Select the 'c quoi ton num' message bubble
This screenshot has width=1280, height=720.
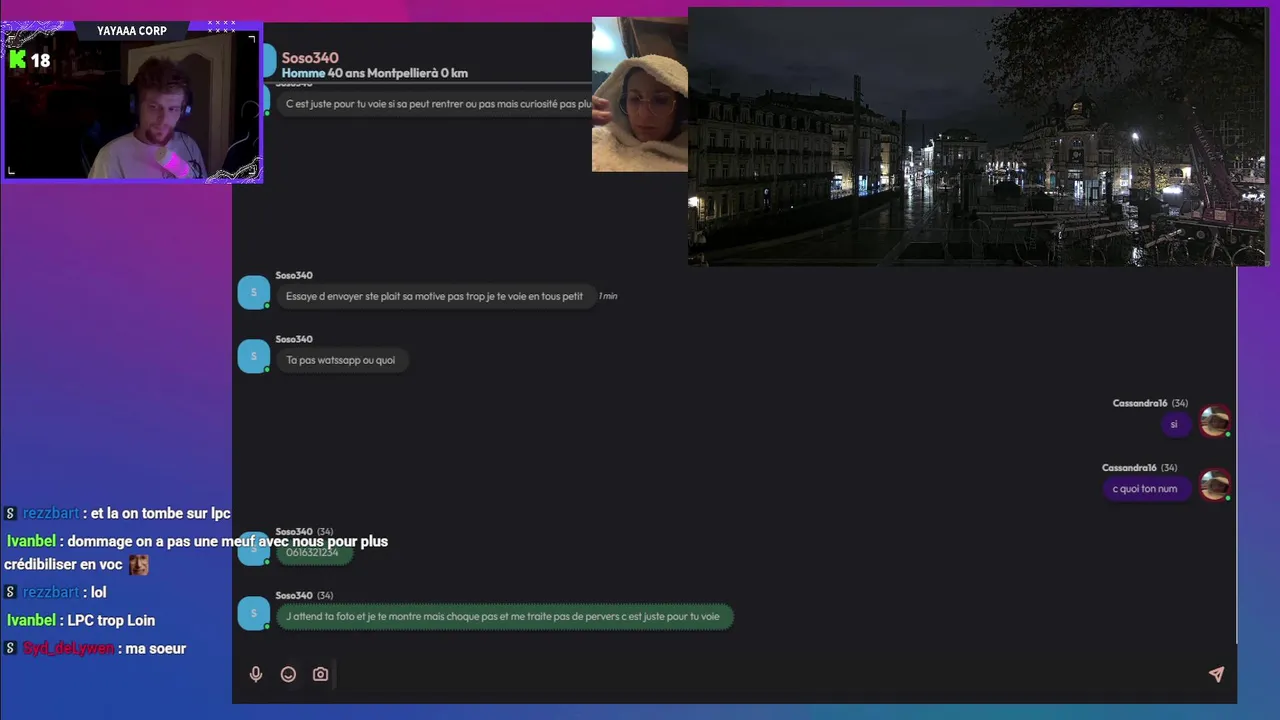[1145, 489]
